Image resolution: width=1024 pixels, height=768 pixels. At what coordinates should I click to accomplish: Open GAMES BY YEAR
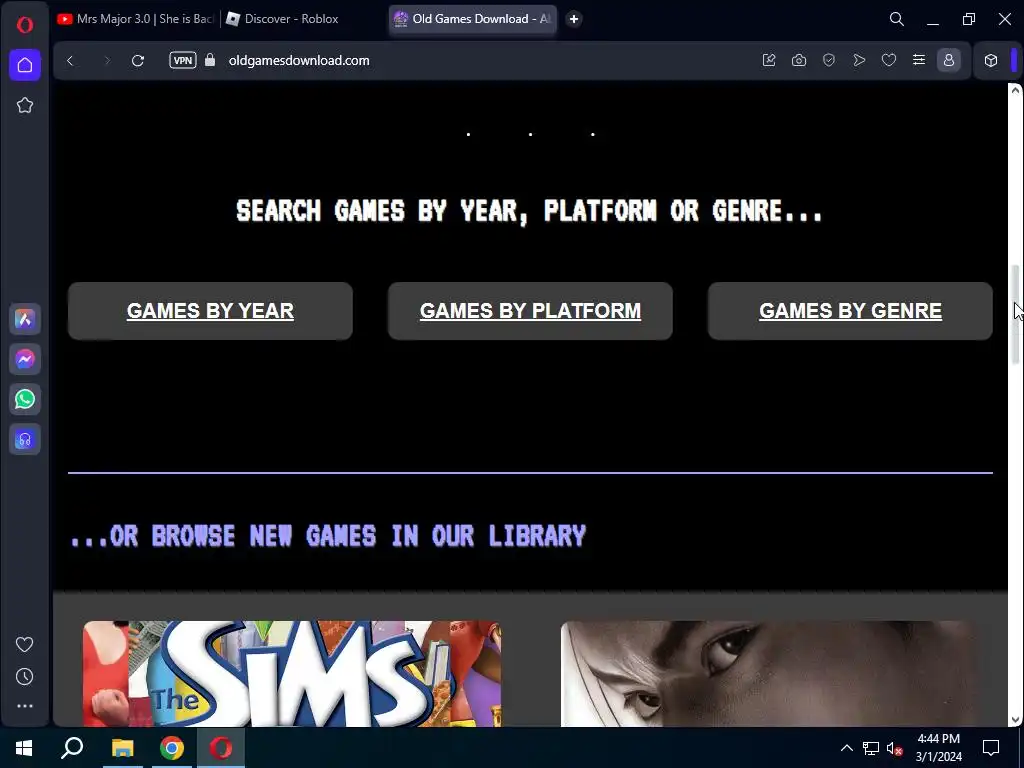210,311
